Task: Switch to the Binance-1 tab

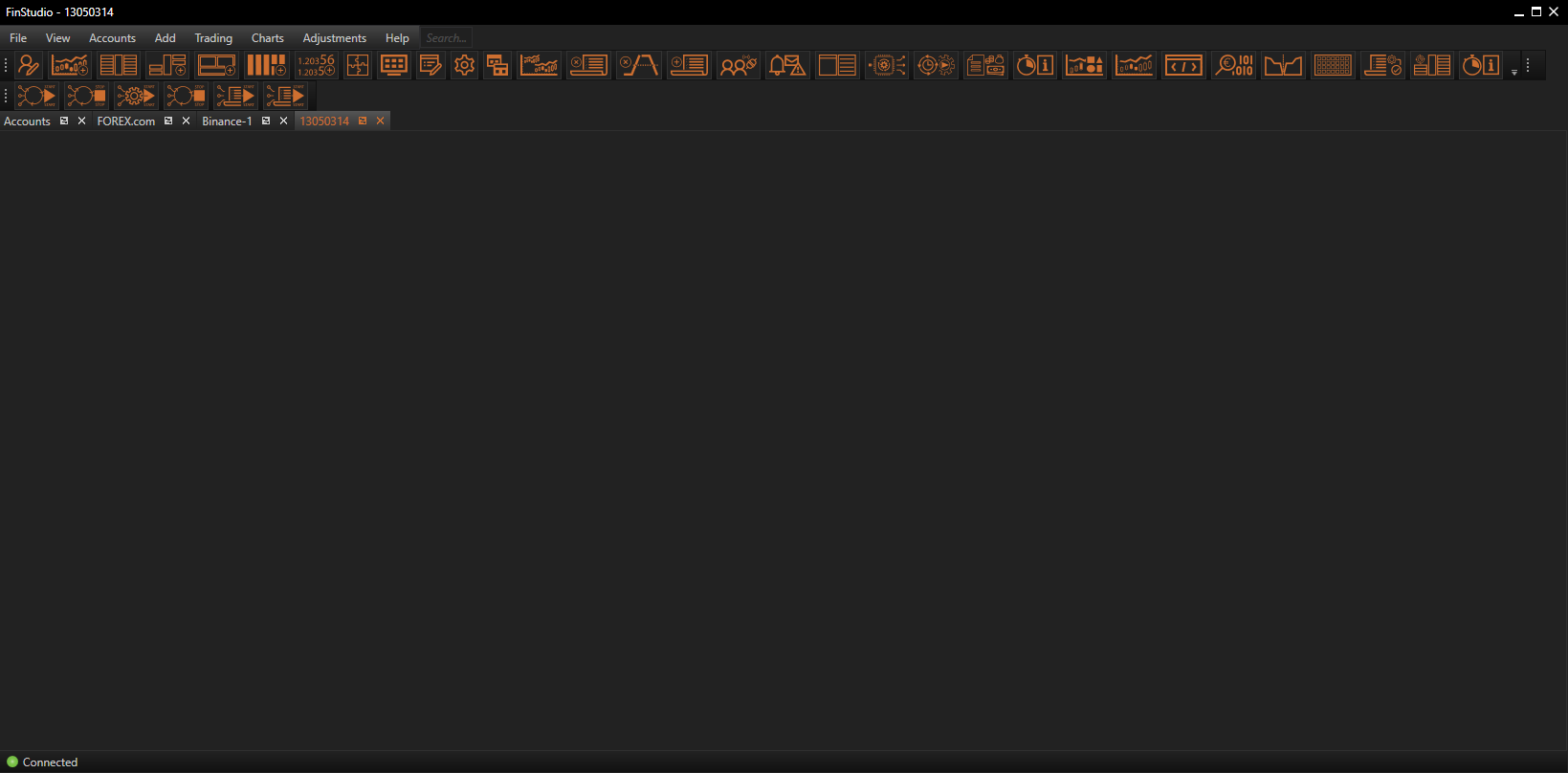Action: point(227,121)
